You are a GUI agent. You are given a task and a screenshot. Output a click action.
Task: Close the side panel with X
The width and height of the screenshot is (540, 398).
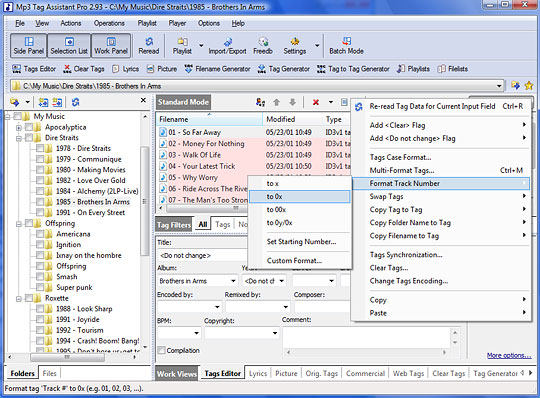[143, 100]
